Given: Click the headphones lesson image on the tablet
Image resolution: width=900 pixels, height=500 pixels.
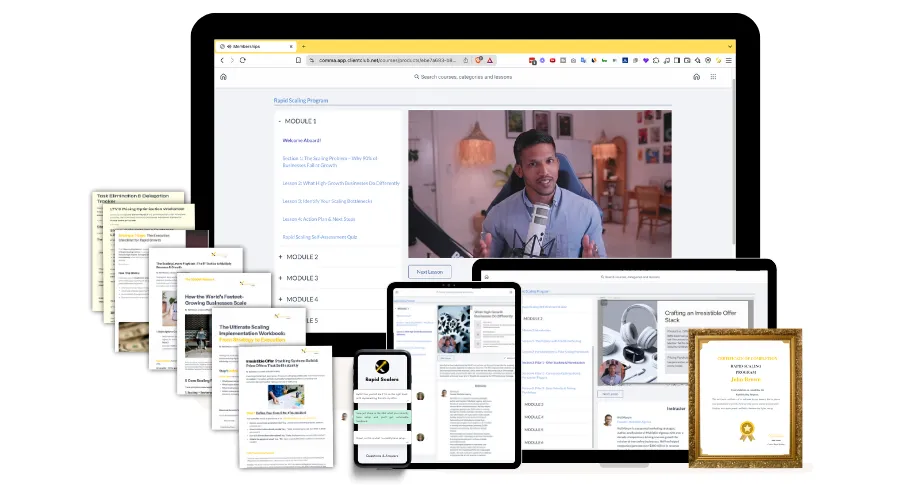Looking at the screenshot, I should pyautogui.click(x=628, y=342).
